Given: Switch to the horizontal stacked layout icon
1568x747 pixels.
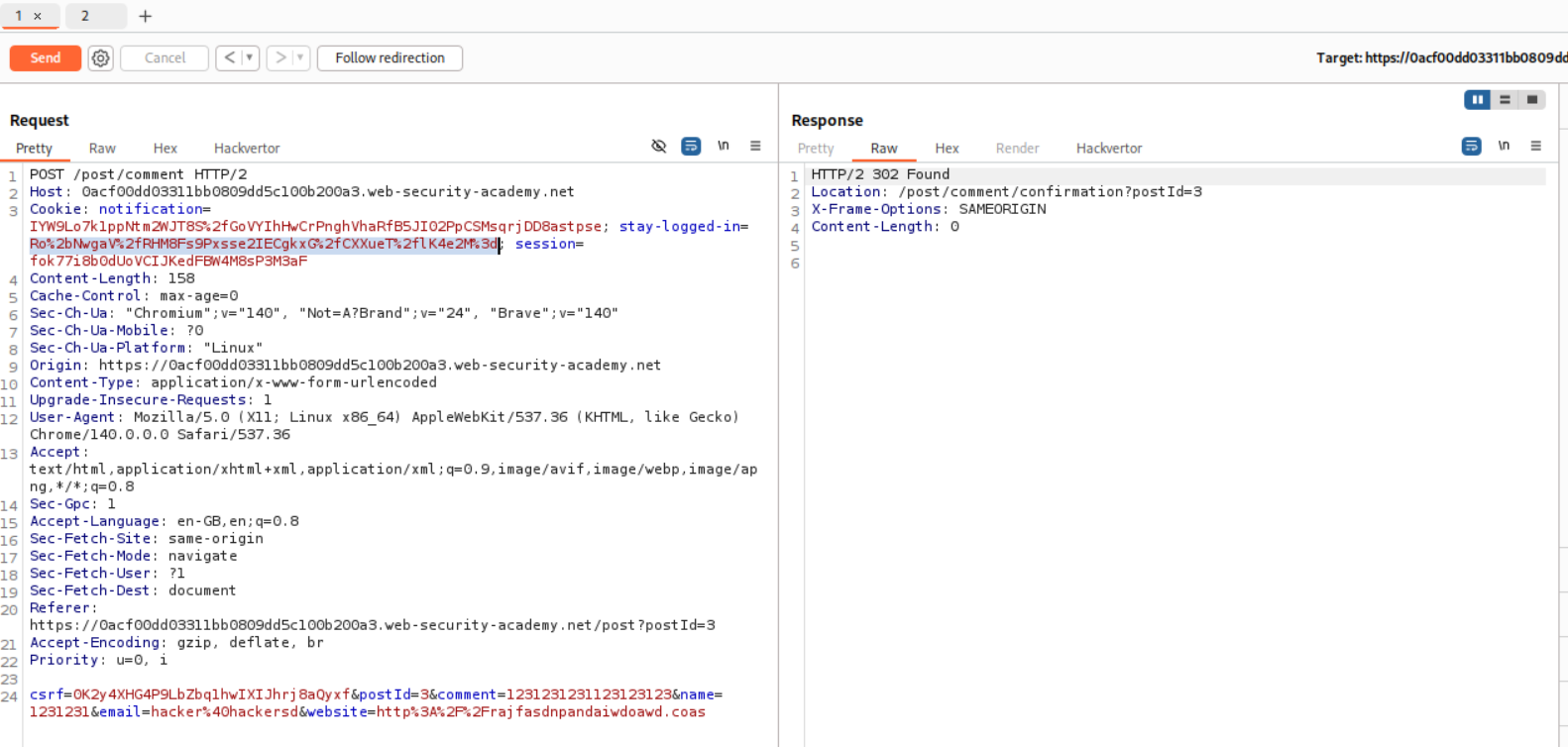Looking at the screenshot, I should [1505, 100].
